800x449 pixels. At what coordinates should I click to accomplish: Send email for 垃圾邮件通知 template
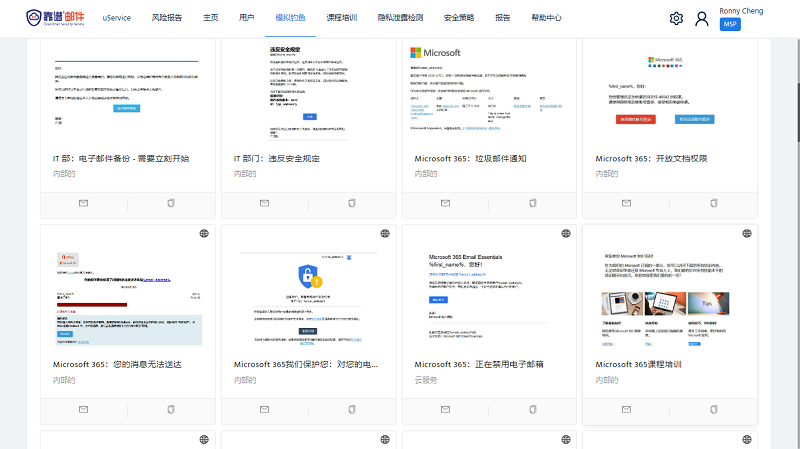tap(445, 203)
